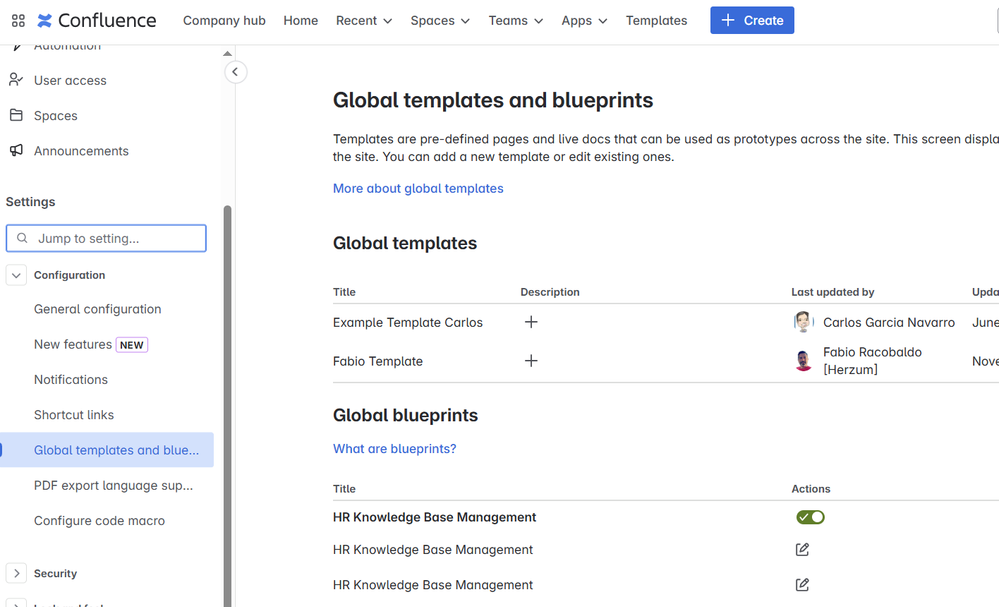
Task: Edit the second HR Knowledge Base Management blueprint
Action: point(802,550)
